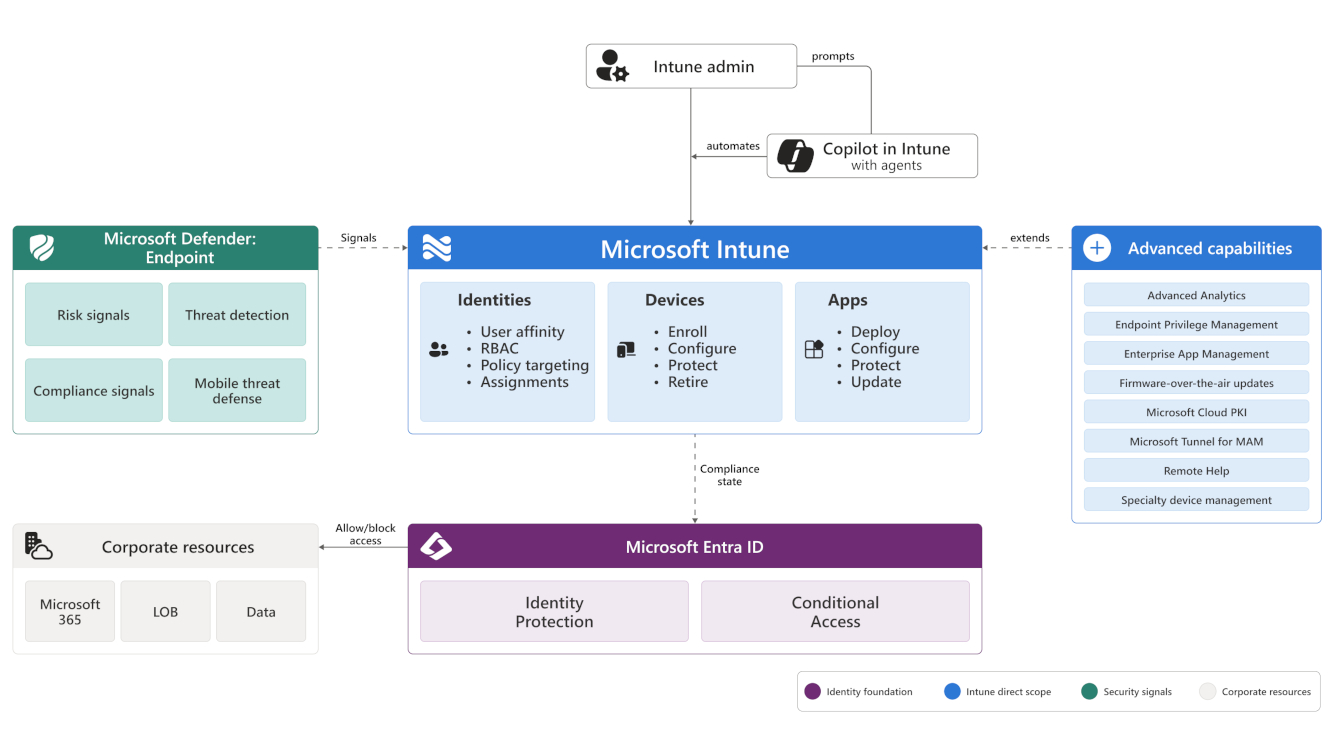Click the Microsoft Defender shield icon
1333x750 pixels.
pos(41,248)
